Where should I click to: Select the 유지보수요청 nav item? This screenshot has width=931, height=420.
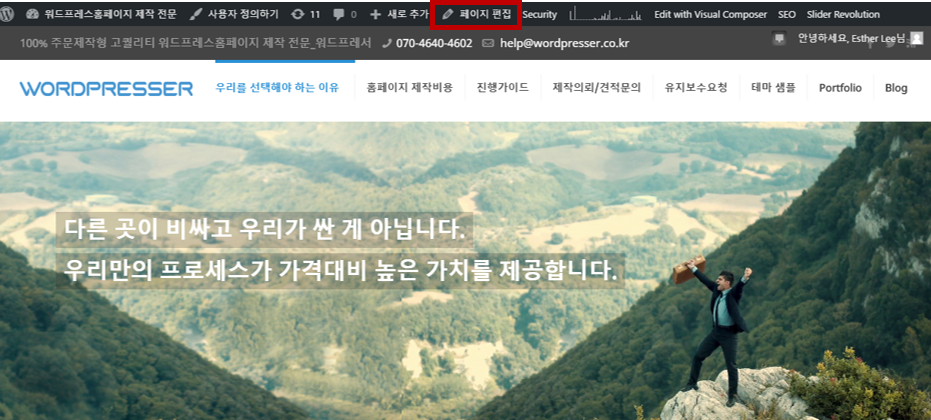tap(696, 88)
